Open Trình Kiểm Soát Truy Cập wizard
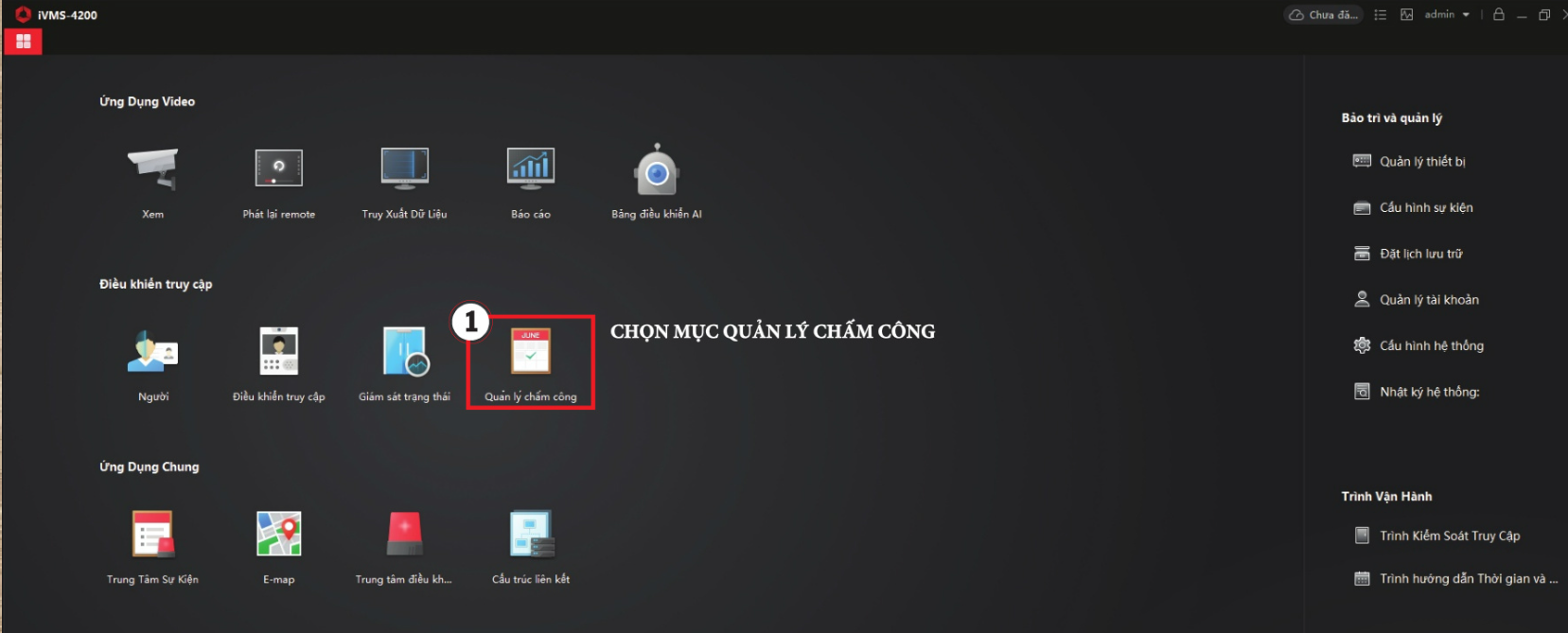This screenshot has height=633, width=1568. pyautogui.click(x=1436, y=536)
